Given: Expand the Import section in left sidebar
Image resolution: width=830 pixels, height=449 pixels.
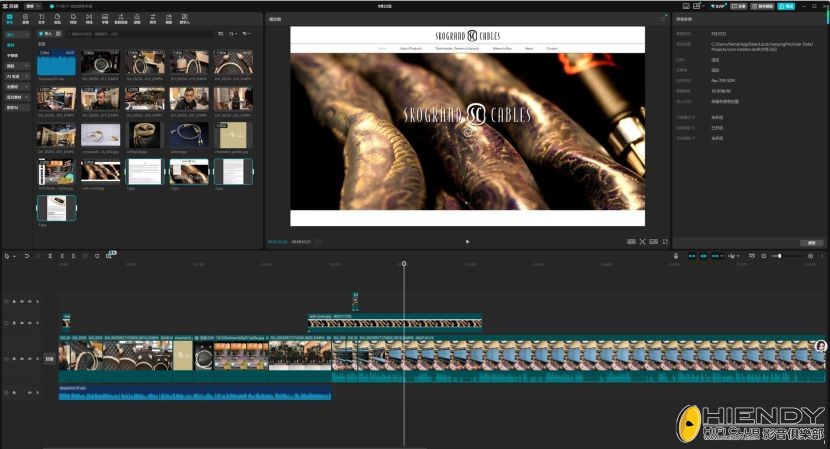Looking at the screenshot, I should (17, 34).
